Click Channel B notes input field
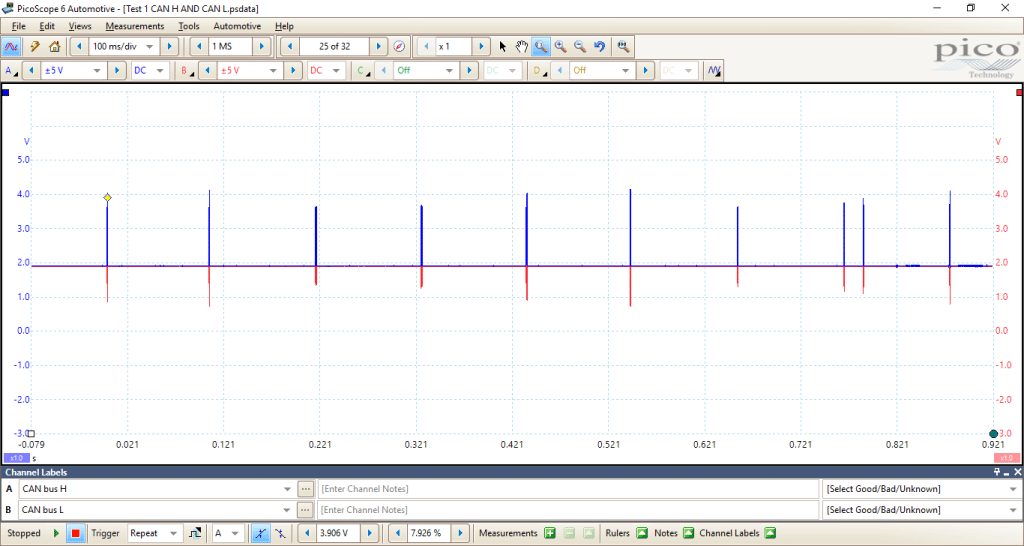 point(568,509)
